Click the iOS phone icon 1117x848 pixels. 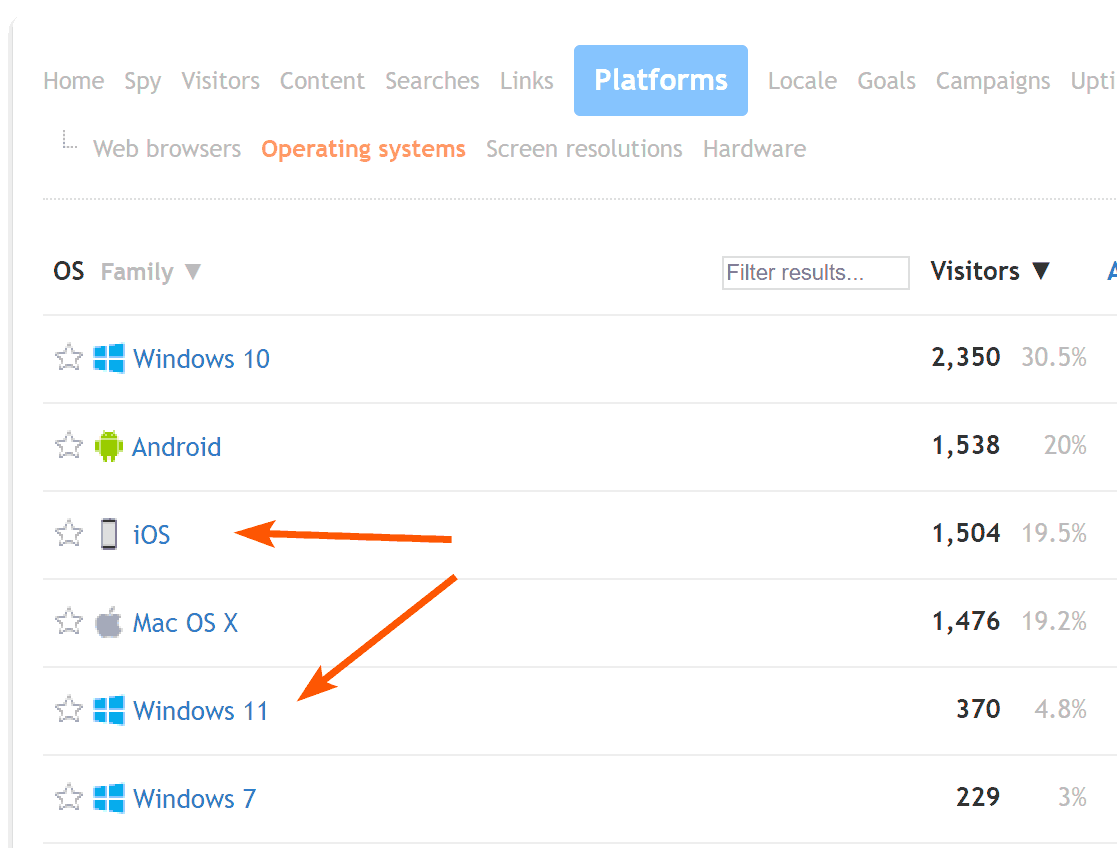(x=108, y=534)
